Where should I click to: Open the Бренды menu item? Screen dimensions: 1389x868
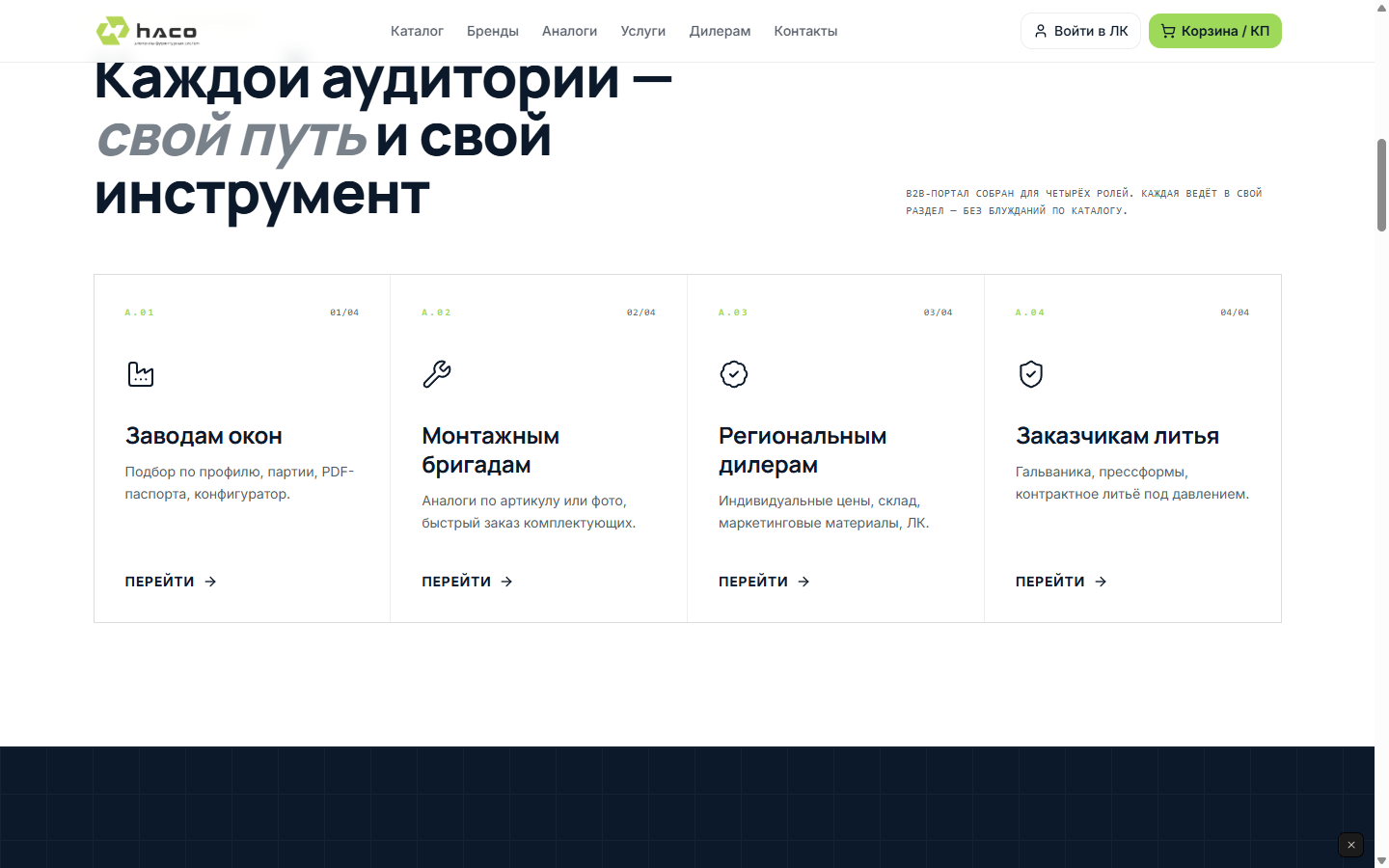493,31
